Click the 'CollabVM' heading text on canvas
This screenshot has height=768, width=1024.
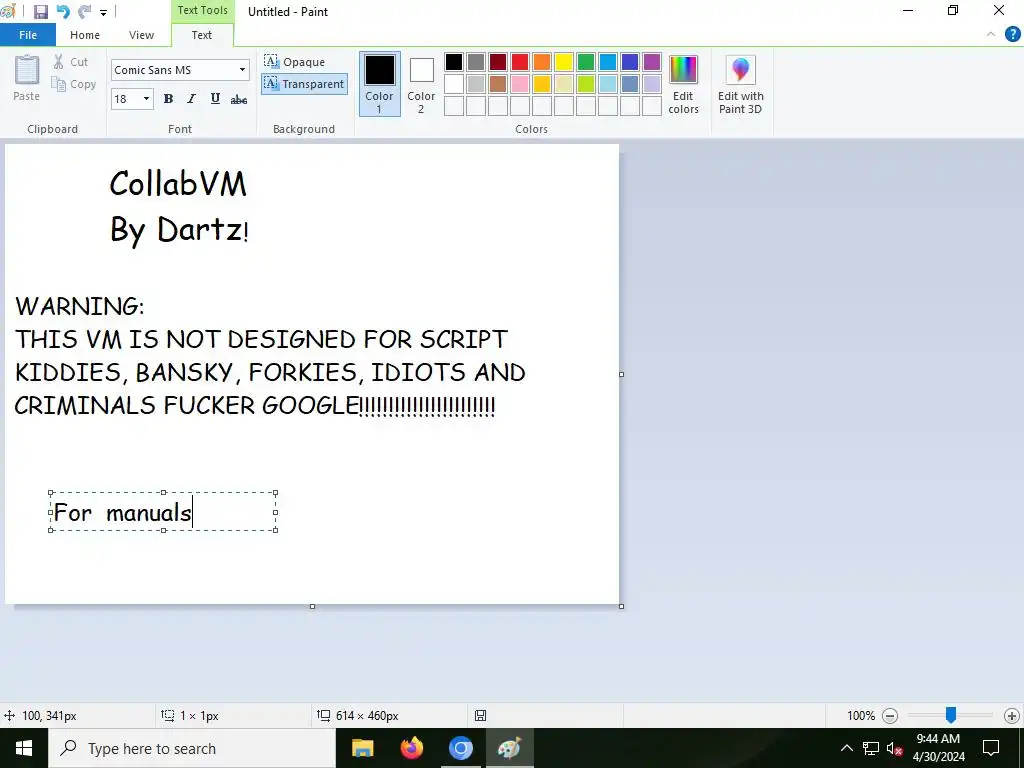click(x=178, y=184)
